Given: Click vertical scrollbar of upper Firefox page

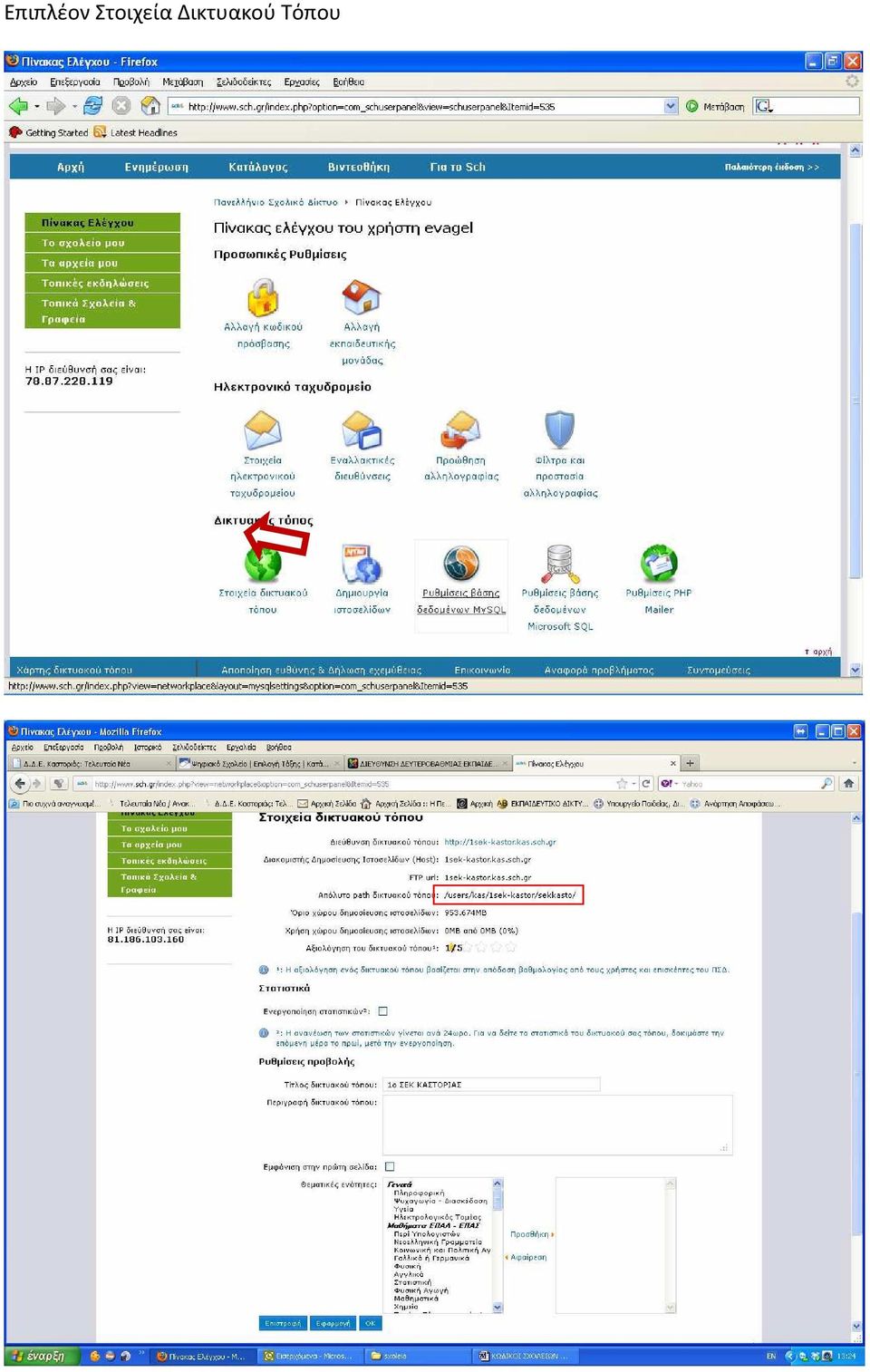Looking at the screenshot, I should pos(855,408).
